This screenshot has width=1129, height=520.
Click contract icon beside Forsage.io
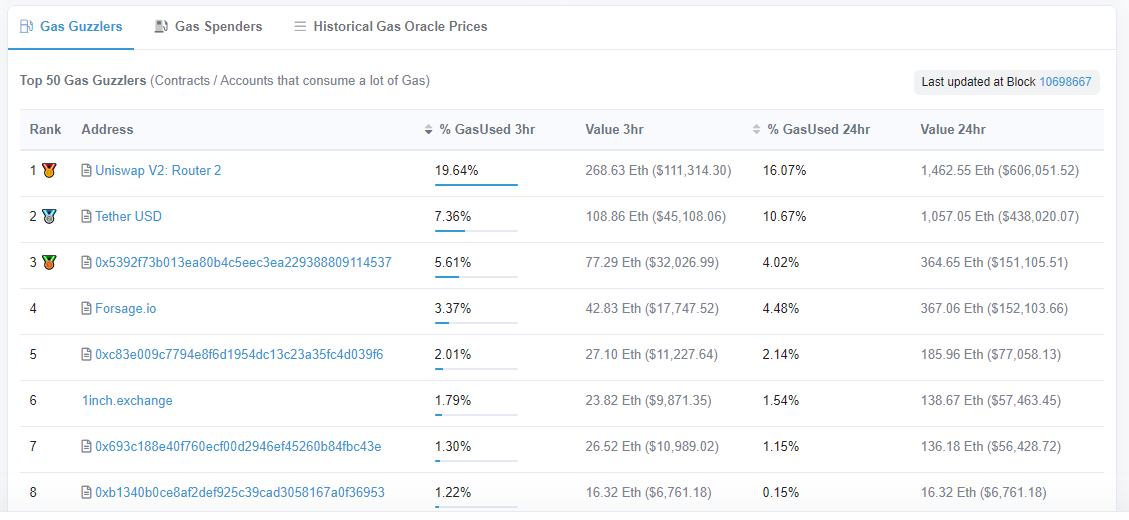click(86, 308)
